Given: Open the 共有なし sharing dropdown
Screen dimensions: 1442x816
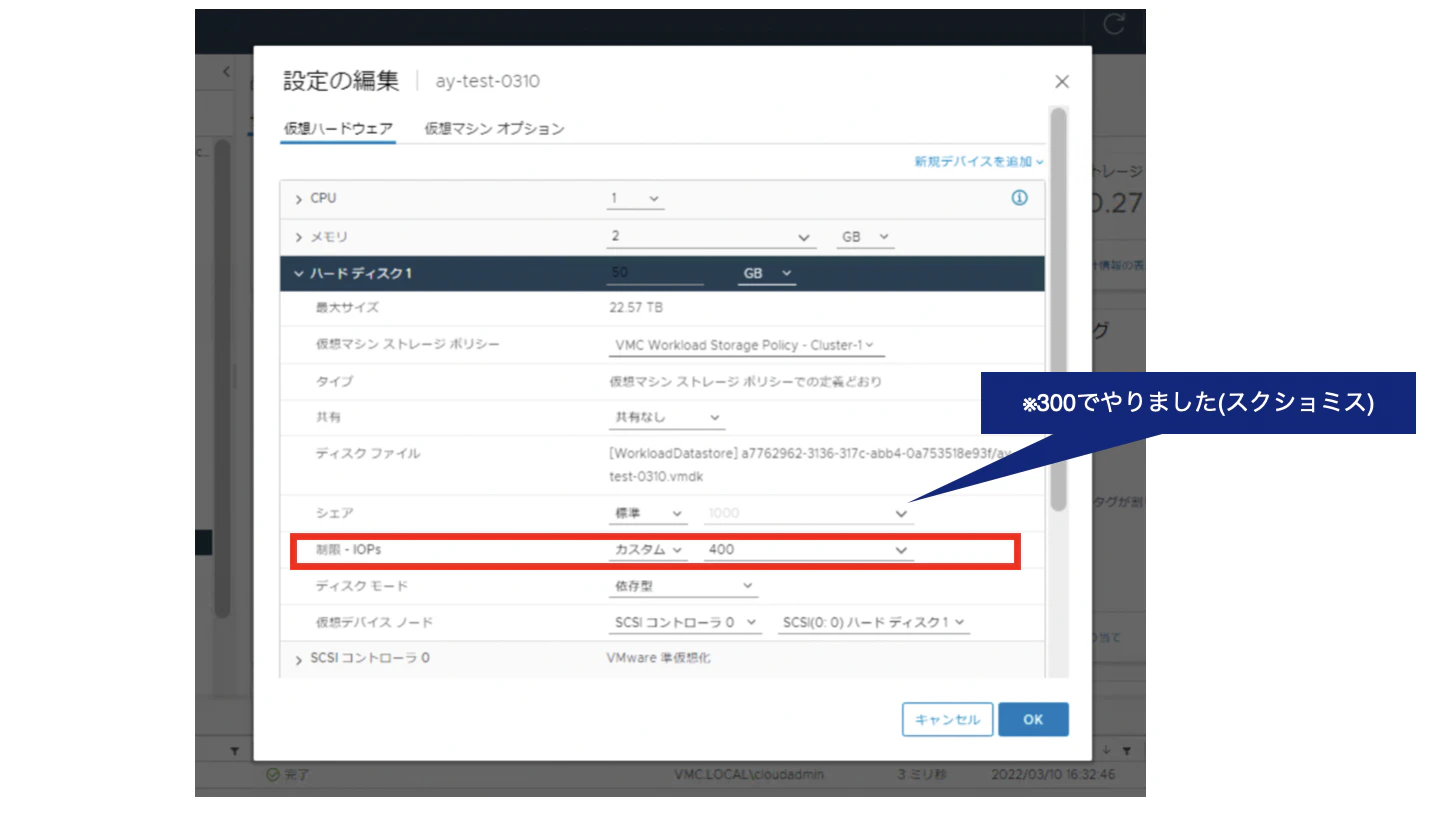Looking at the screenshot, I should pyautogui.click(x=665, y=417).
